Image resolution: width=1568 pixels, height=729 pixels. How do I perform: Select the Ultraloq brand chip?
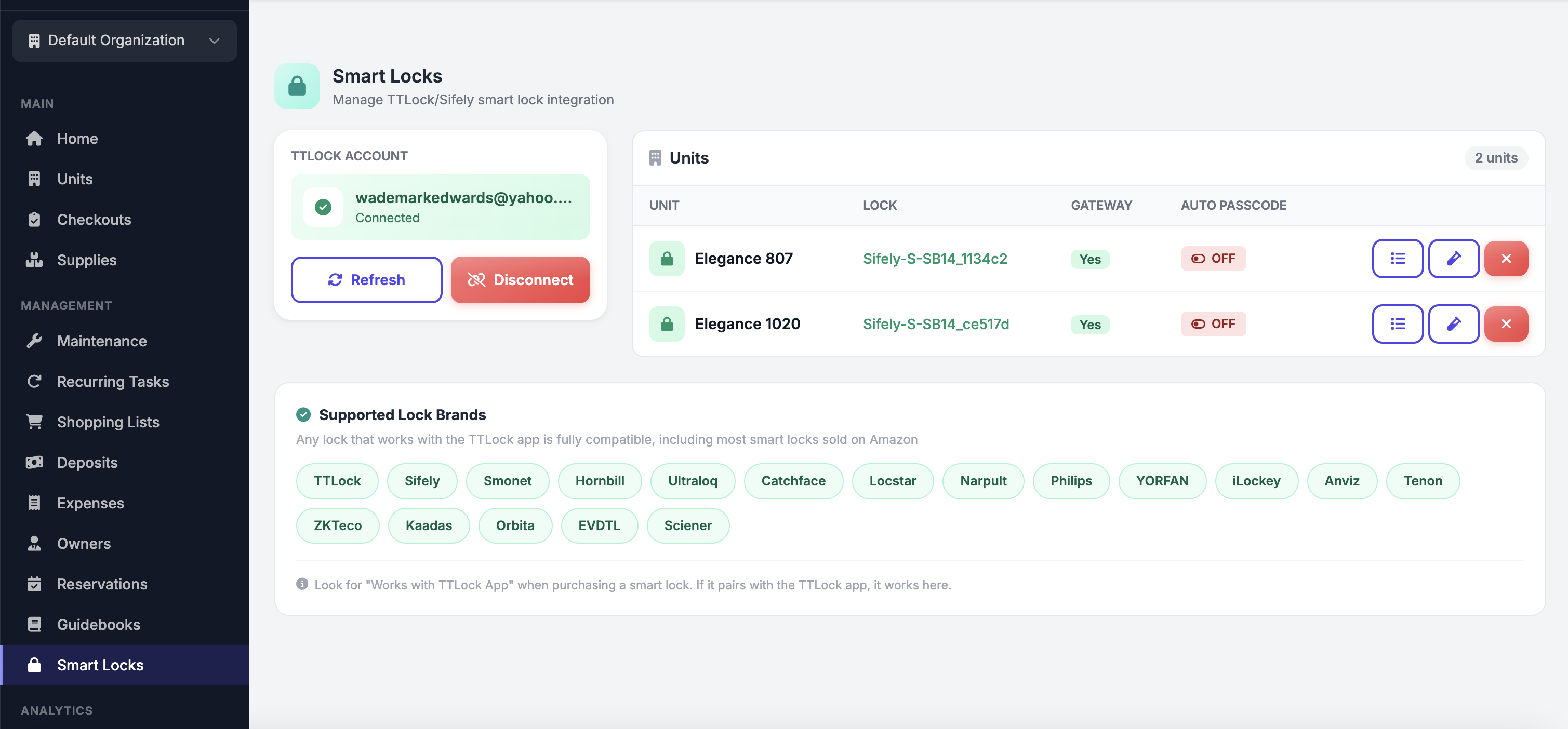tap(692, 481)
